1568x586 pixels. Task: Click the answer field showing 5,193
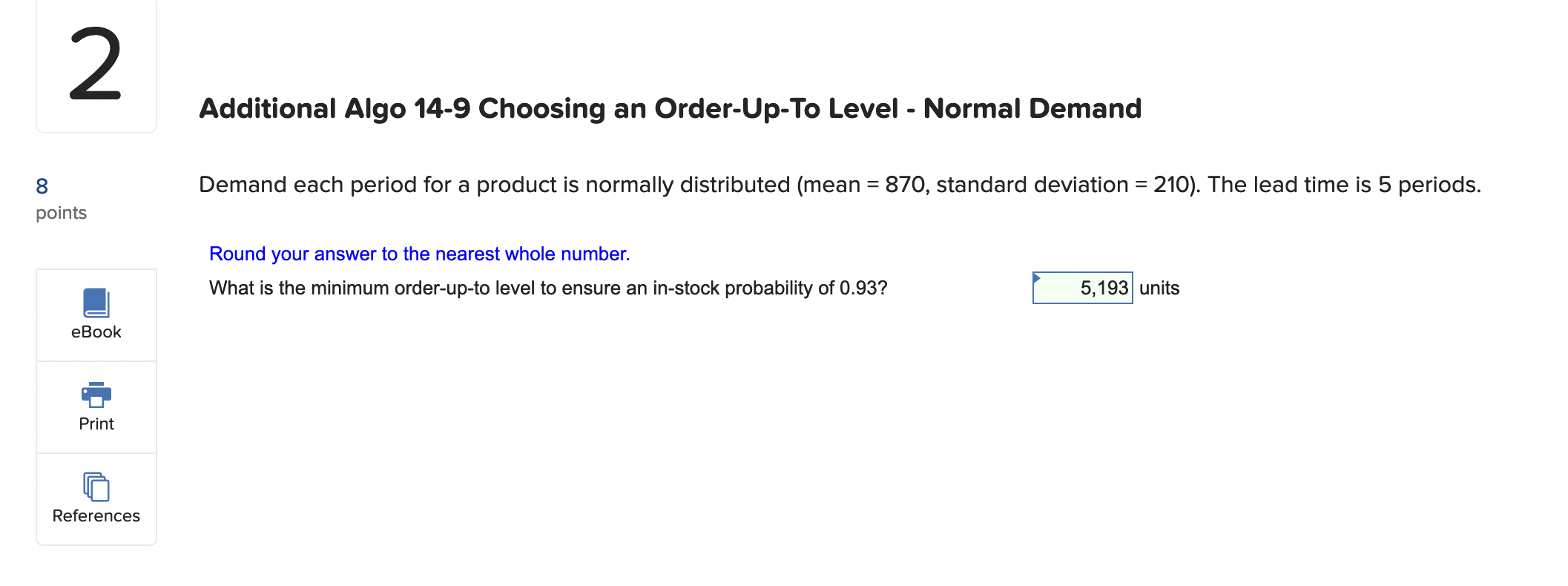coord(1083,289)
